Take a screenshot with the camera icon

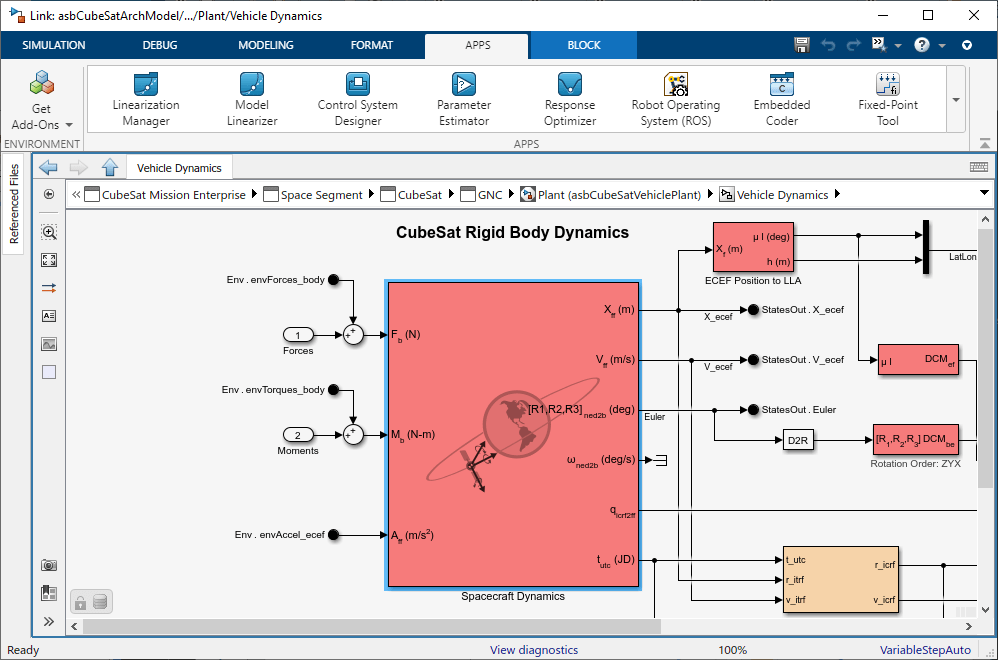[x=49, y=565]
